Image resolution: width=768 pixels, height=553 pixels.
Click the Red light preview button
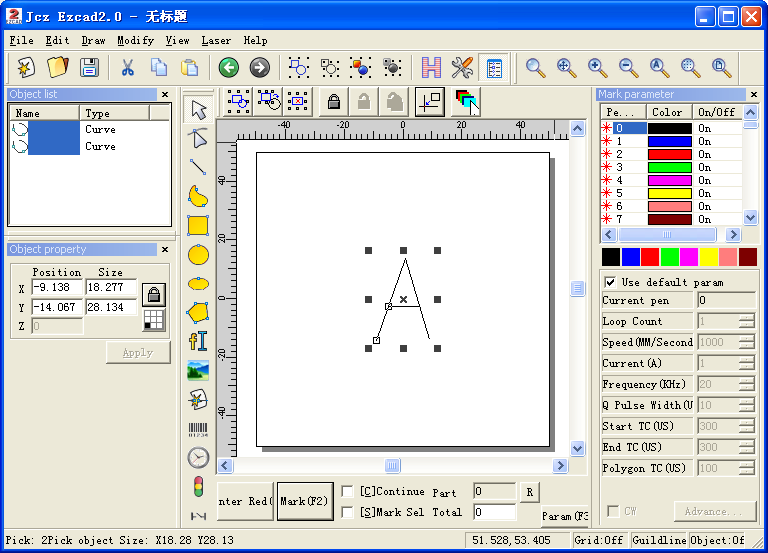click(245, 501)
